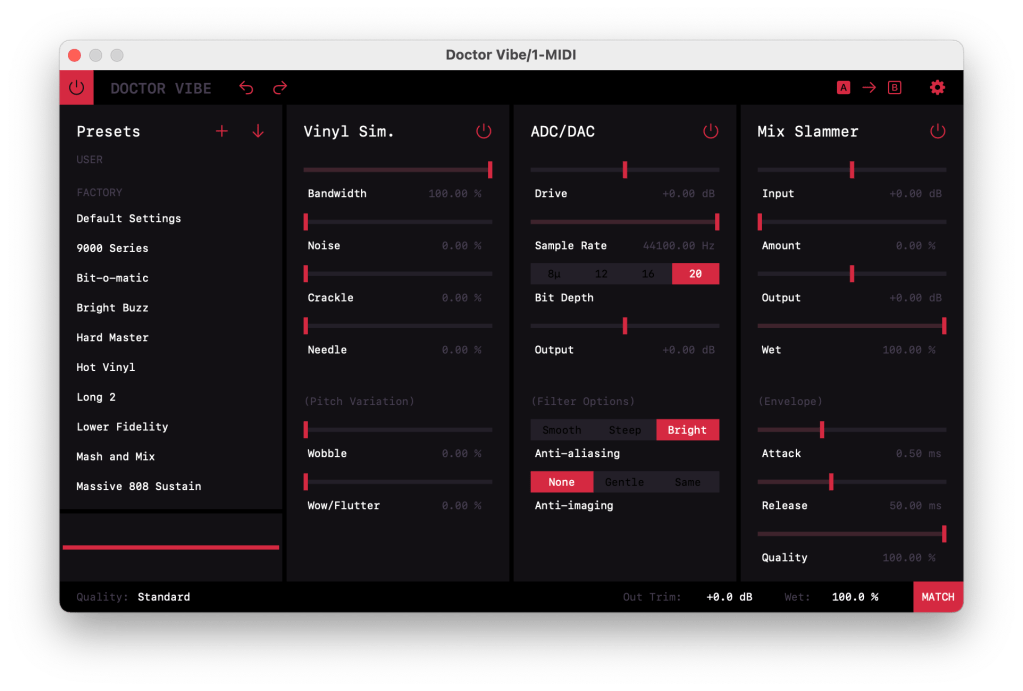Choose Smooth anti-aliasing filter
The width and height of the screenshot is (1023, 691).
point(561,430)
